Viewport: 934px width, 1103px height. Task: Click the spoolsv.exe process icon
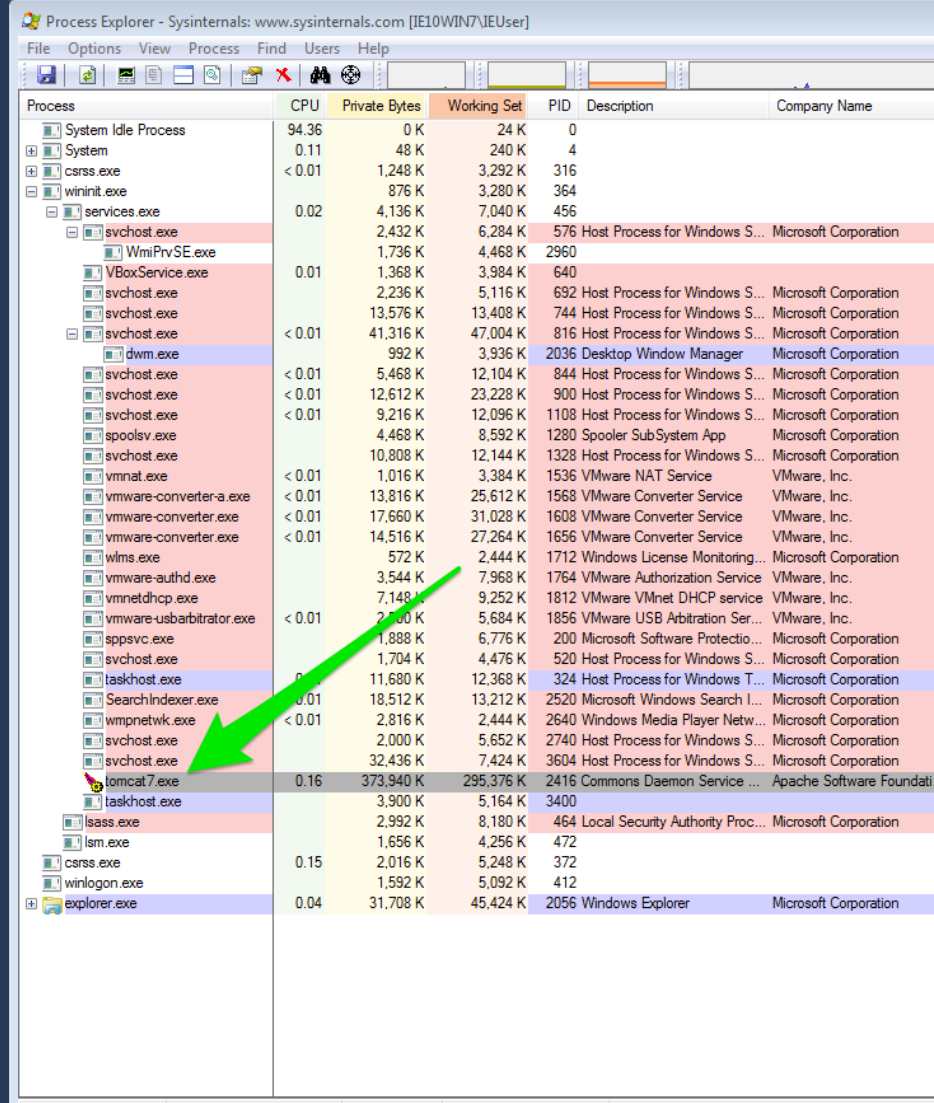click(93, 435)
